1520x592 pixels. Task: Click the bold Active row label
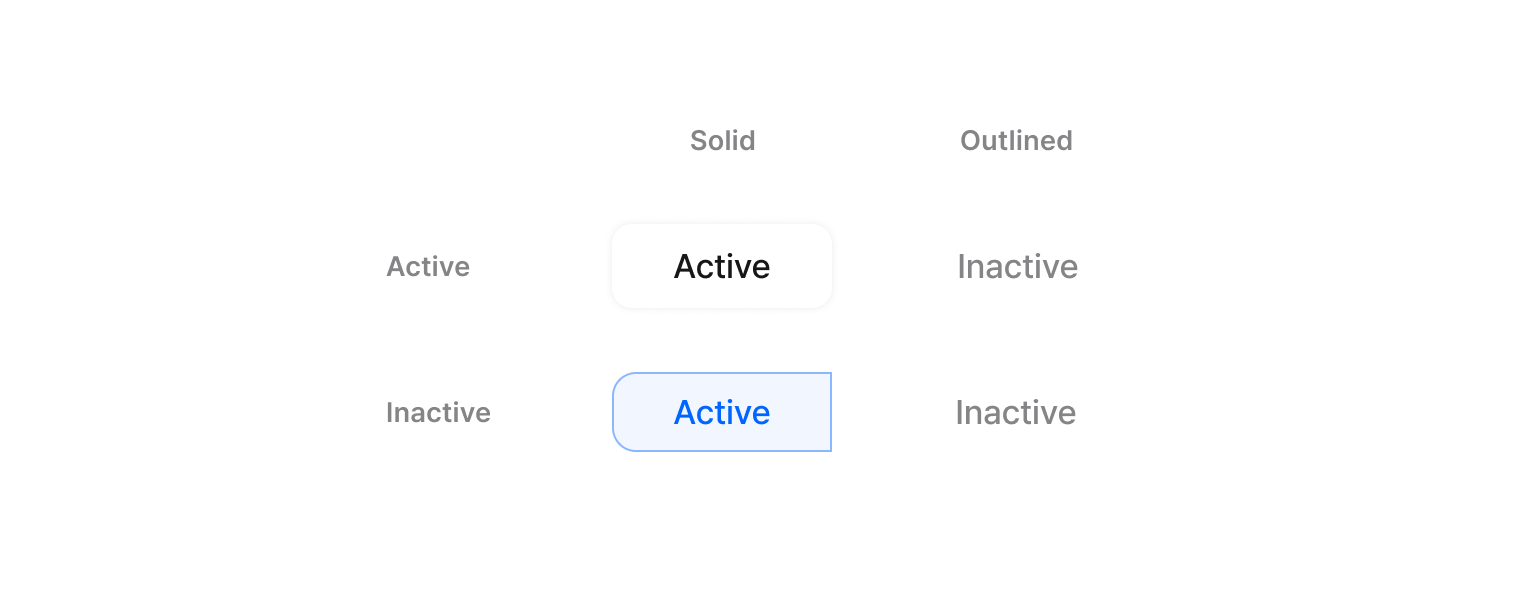pyautogui.click(x=428, y=266)
